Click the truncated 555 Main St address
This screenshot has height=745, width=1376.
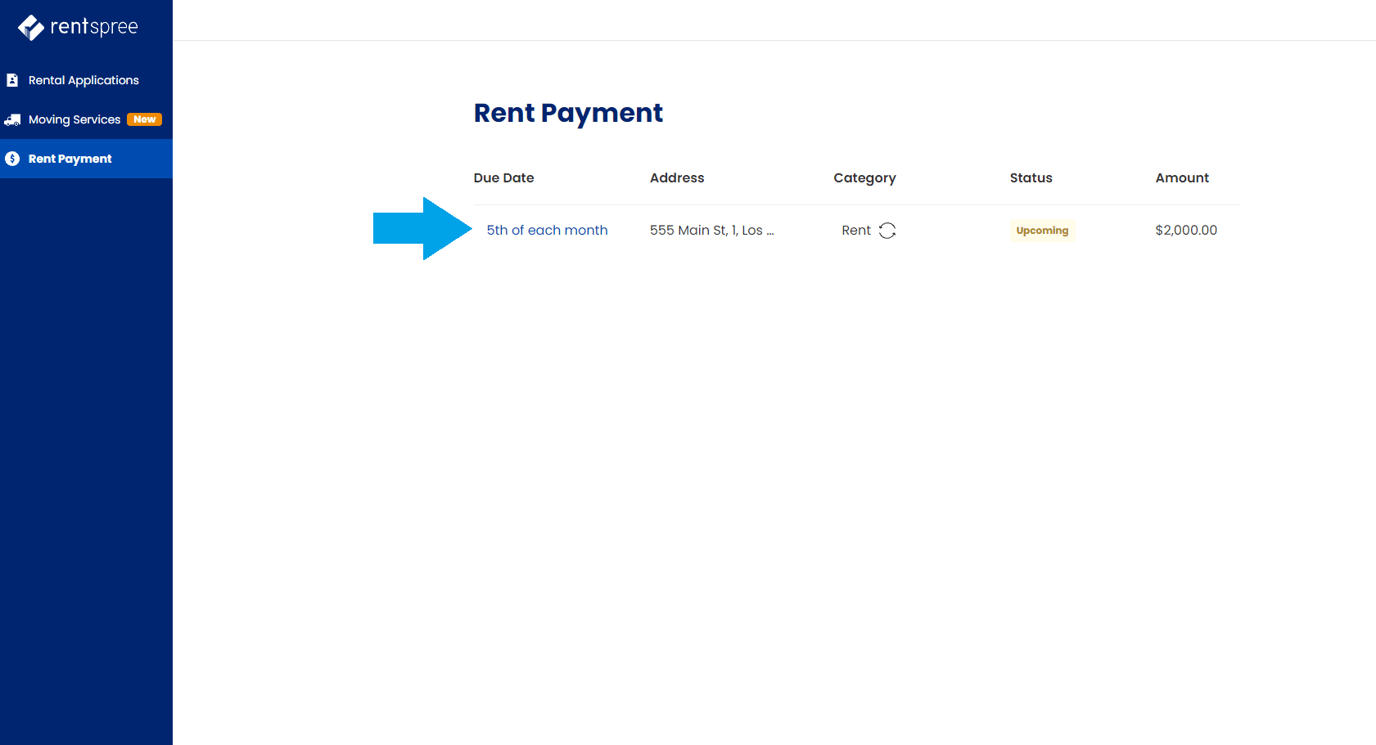click(712, 230)
